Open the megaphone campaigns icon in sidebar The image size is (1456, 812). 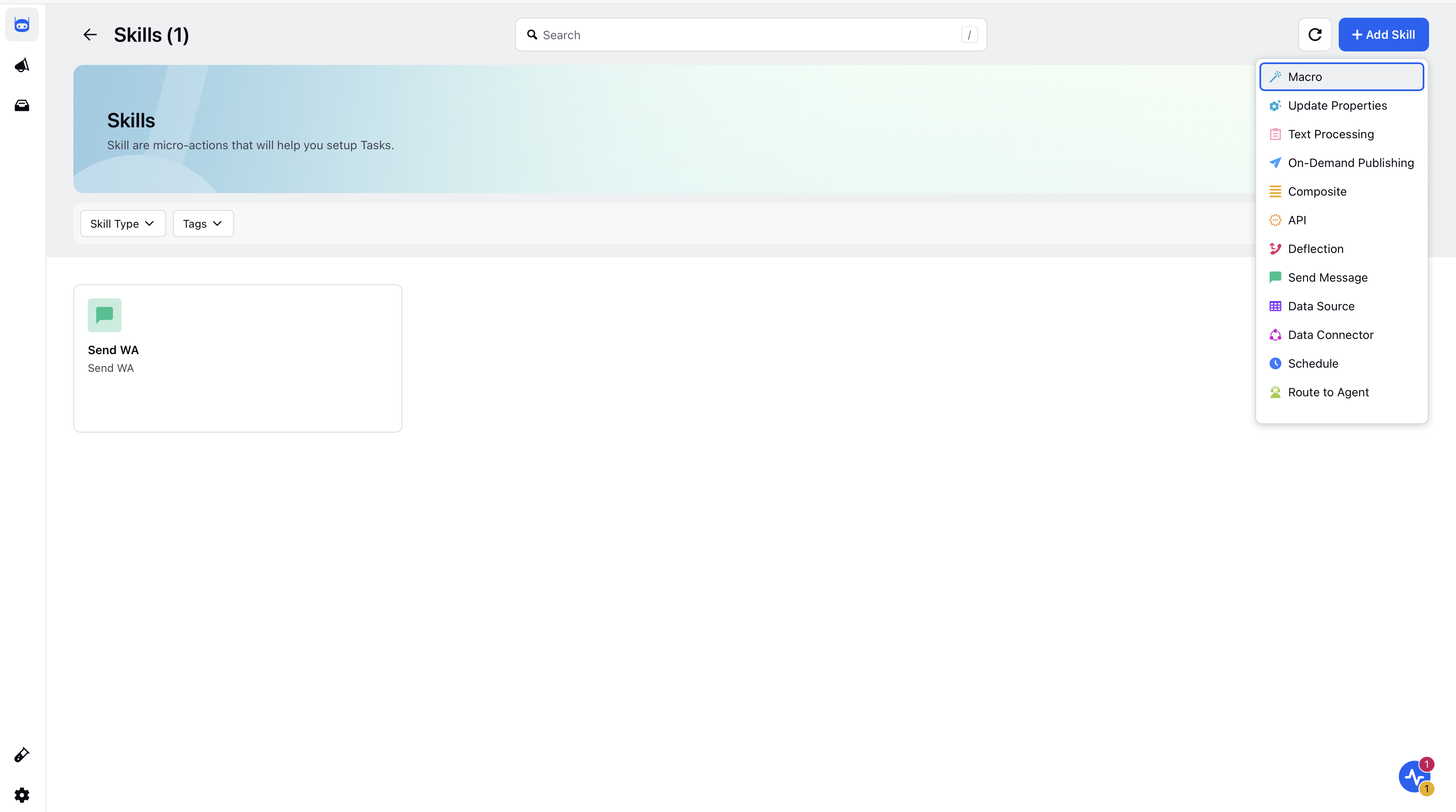pos(22,65)
